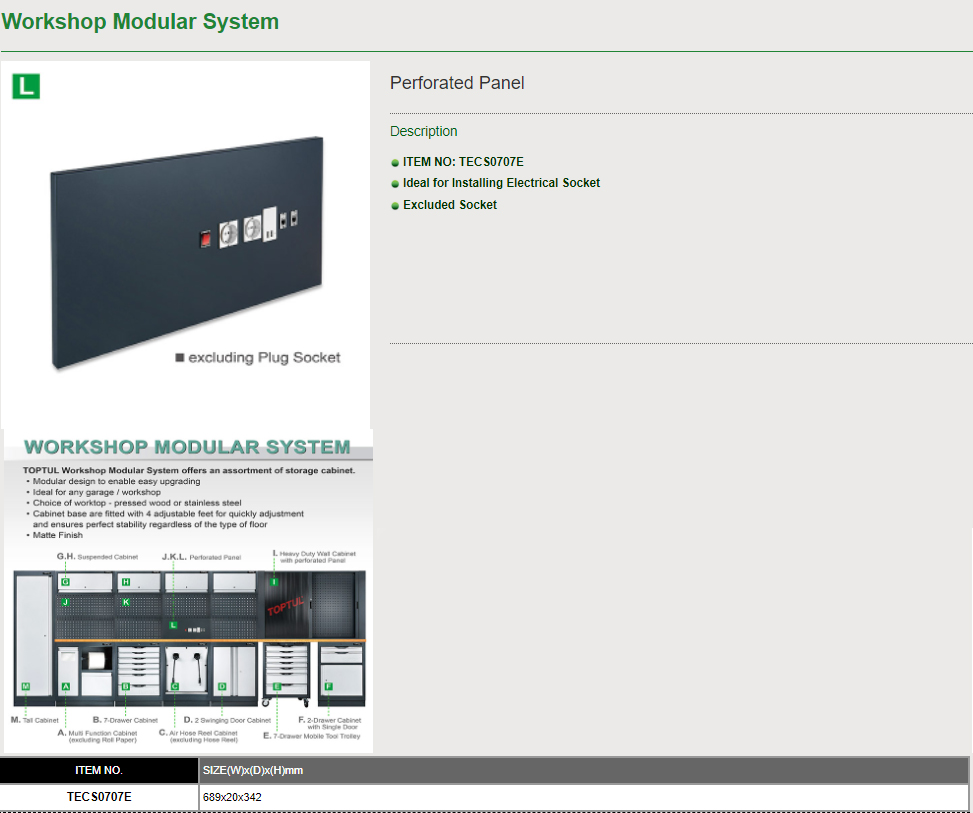Click the green C marker on the hose reel cabinet
Screen dimensions: 973x813
(x=174, y=686)
